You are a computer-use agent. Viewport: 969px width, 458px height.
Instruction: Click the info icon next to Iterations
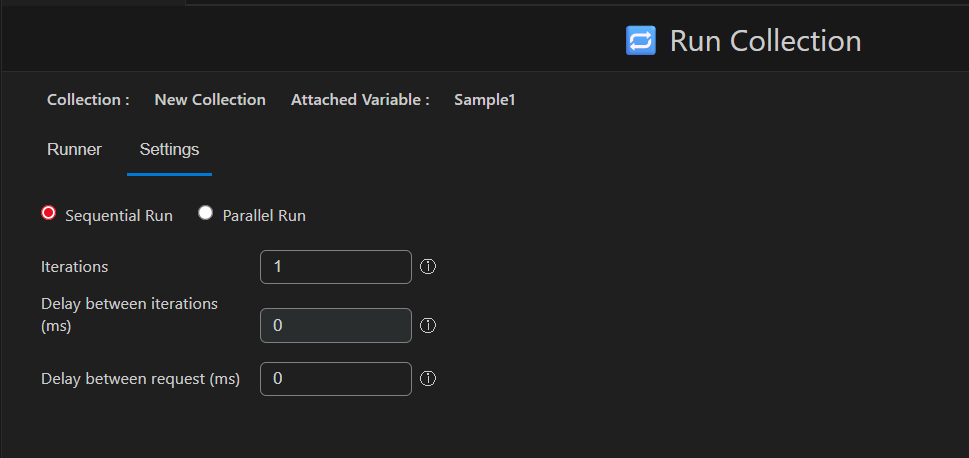(x=428, y=266)
